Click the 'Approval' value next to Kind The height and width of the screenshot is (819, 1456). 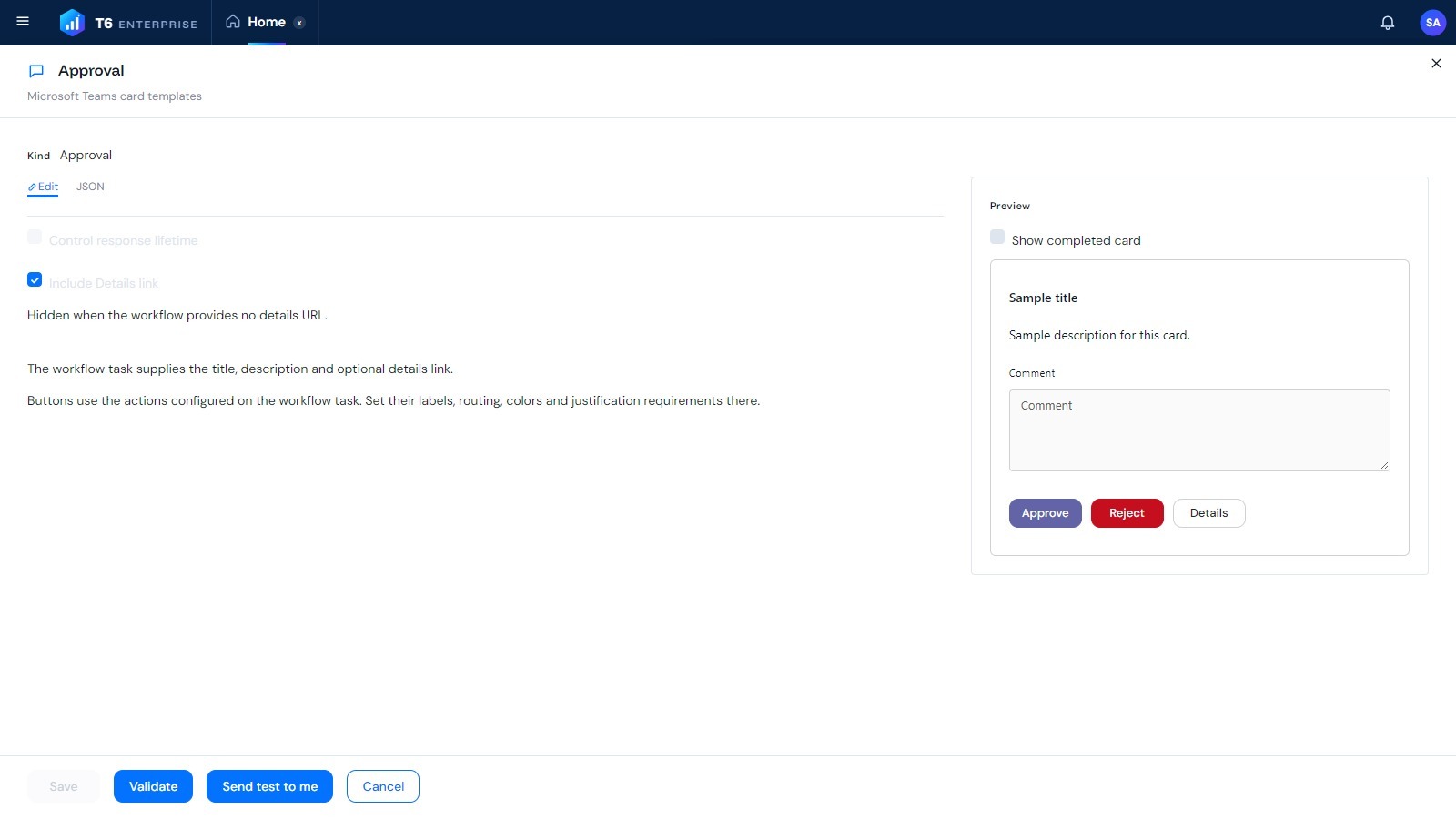click(x=86, y=156)
